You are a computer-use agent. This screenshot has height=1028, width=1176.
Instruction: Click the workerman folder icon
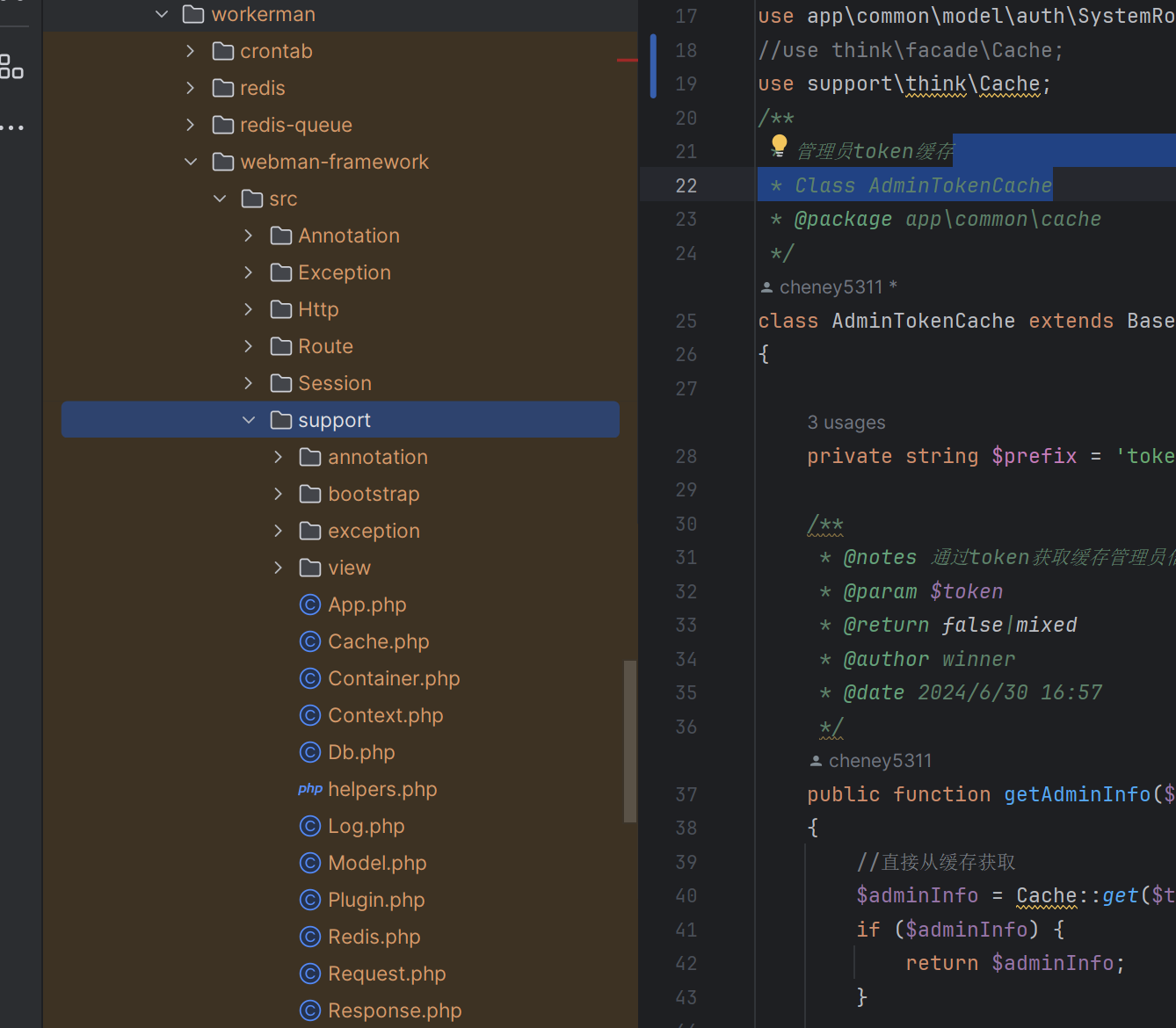pyautogui.click(x=193, y=14)
